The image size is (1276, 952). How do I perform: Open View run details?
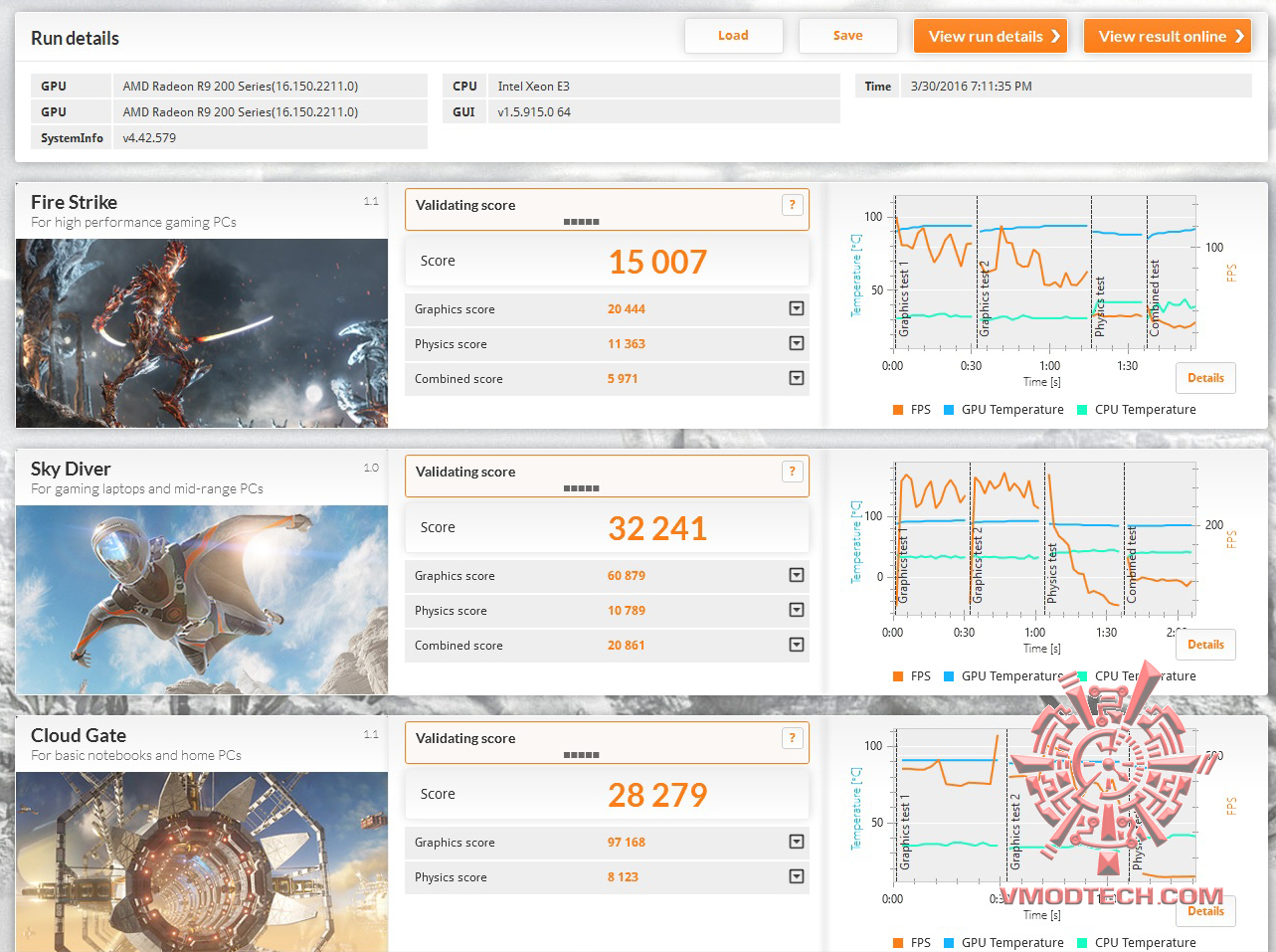pos(991,36)
